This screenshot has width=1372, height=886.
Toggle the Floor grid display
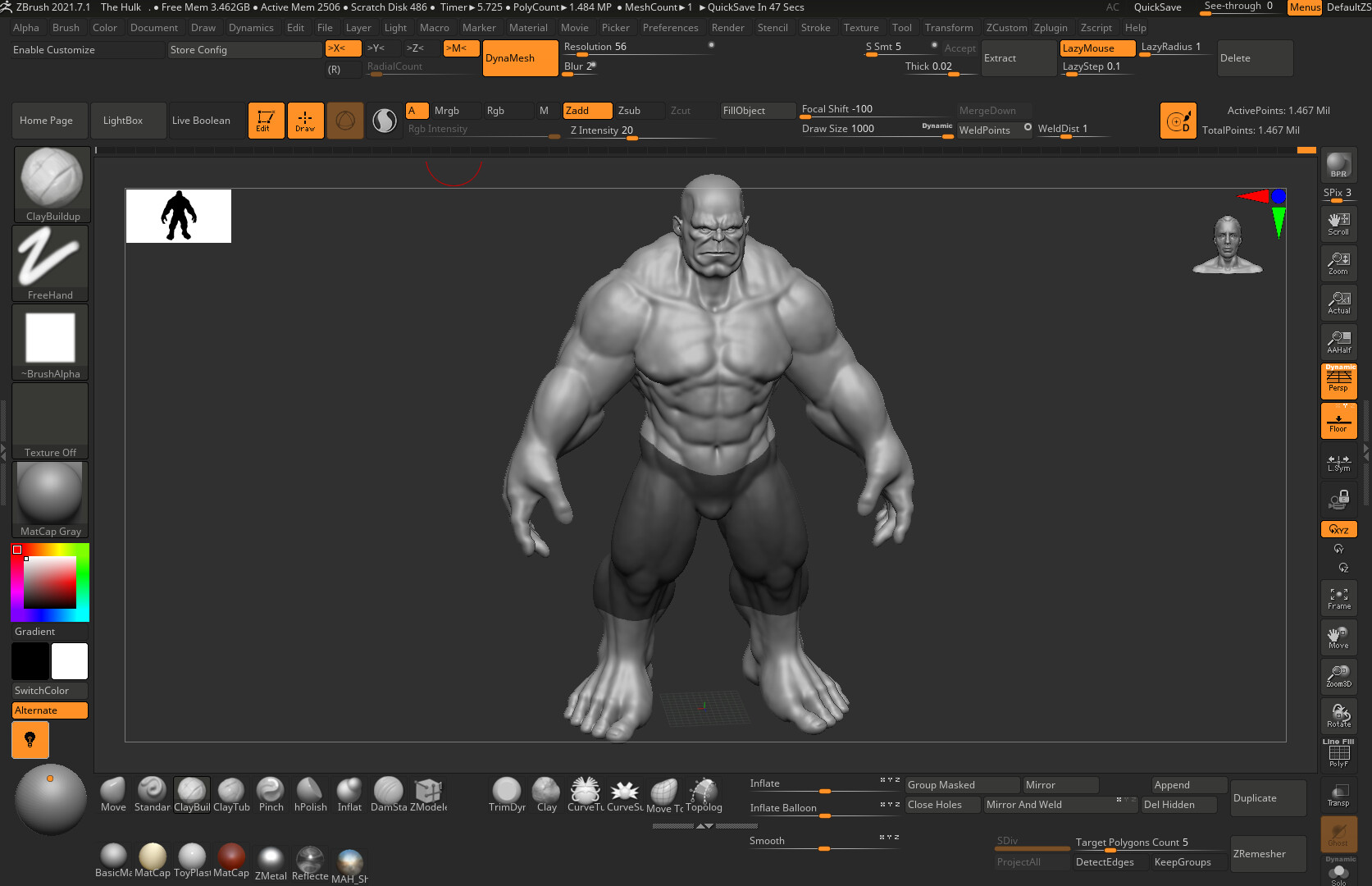pyautogui.click(x=1338, y=421)
